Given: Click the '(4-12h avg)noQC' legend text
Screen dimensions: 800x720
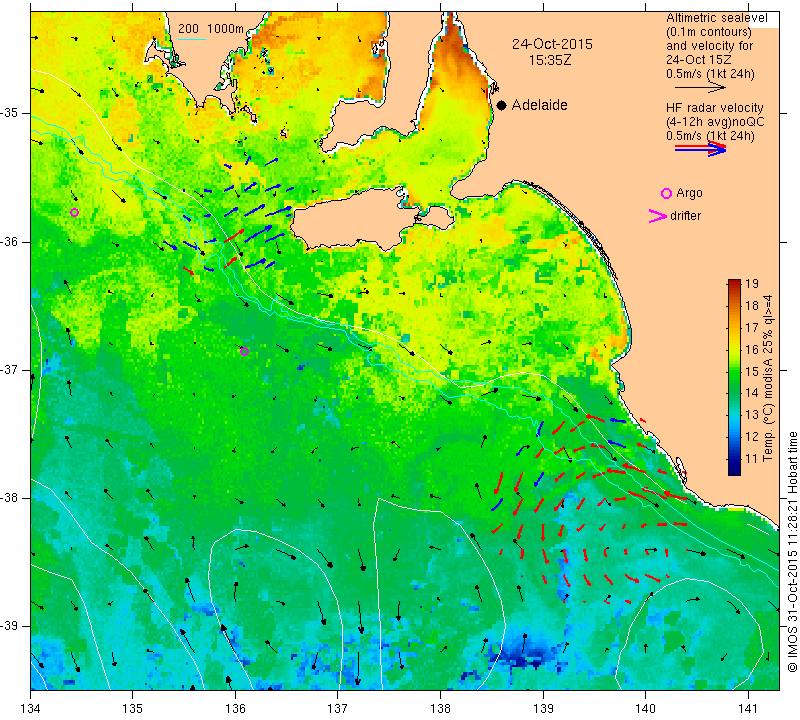Looking at the screenshot, I should tap(715, 122).
